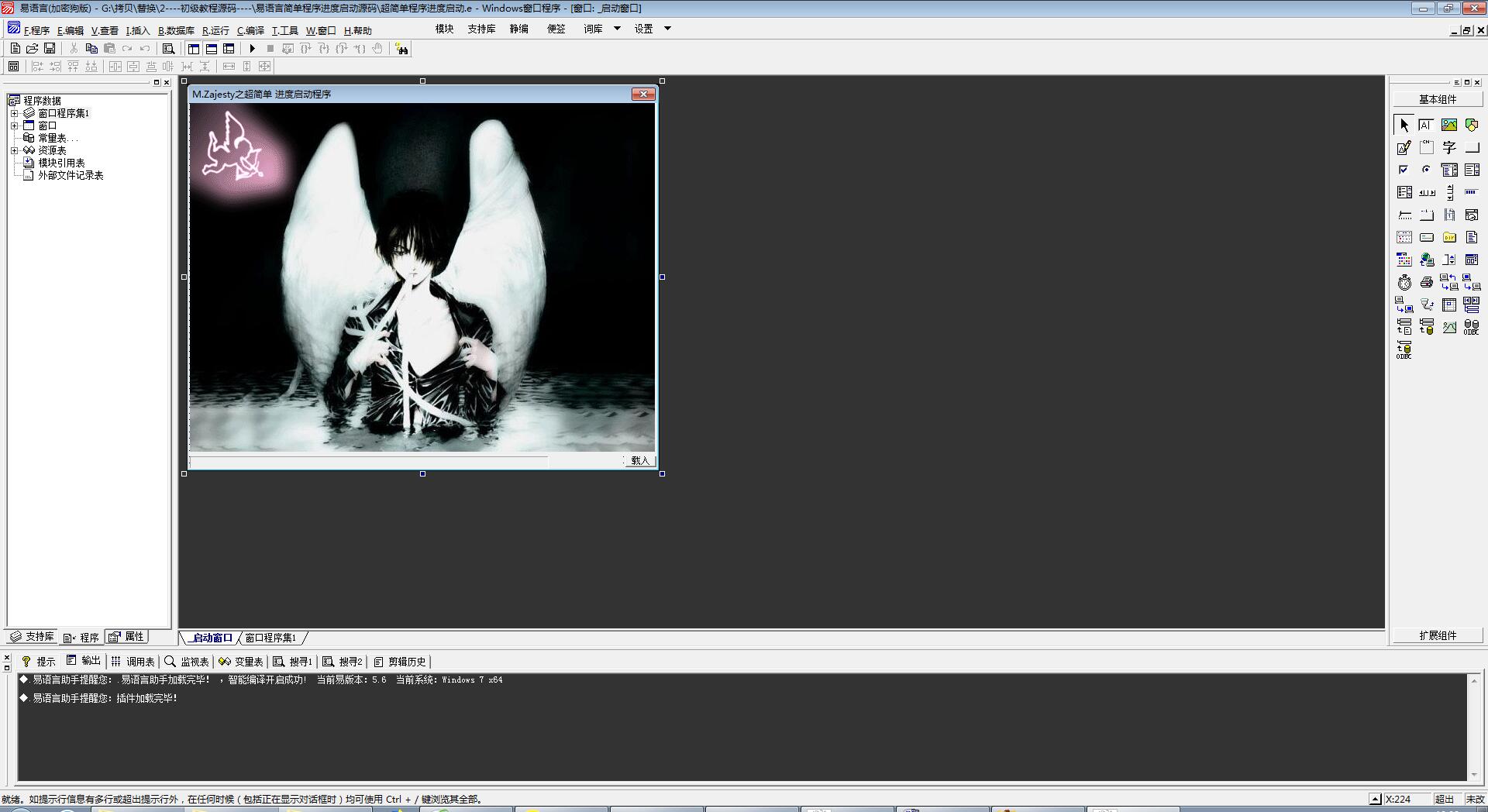Click the 静编 toolbar button
Viewport: 1488px width, 812px height.
(519, 29)
